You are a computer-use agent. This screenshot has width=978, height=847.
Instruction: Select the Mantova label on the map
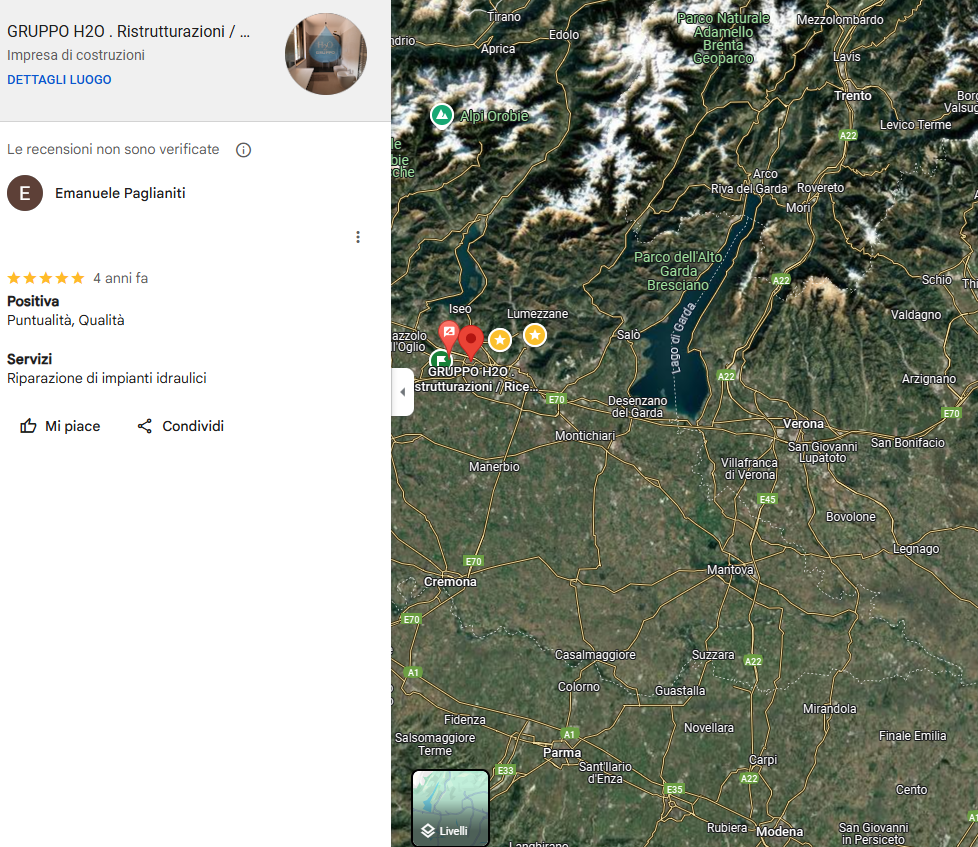click(x=730, y=569)
